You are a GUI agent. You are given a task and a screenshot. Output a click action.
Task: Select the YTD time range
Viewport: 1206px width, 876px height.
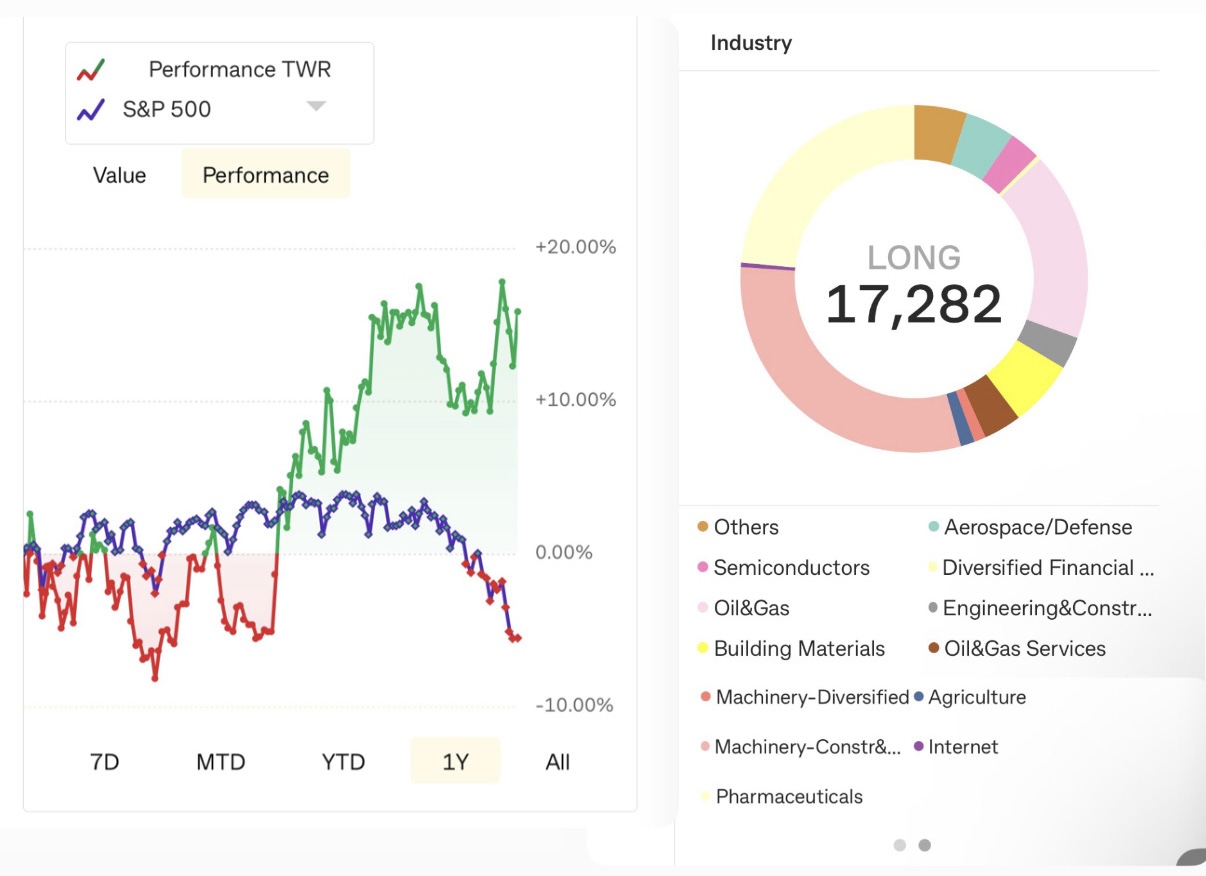coord(343,762)
